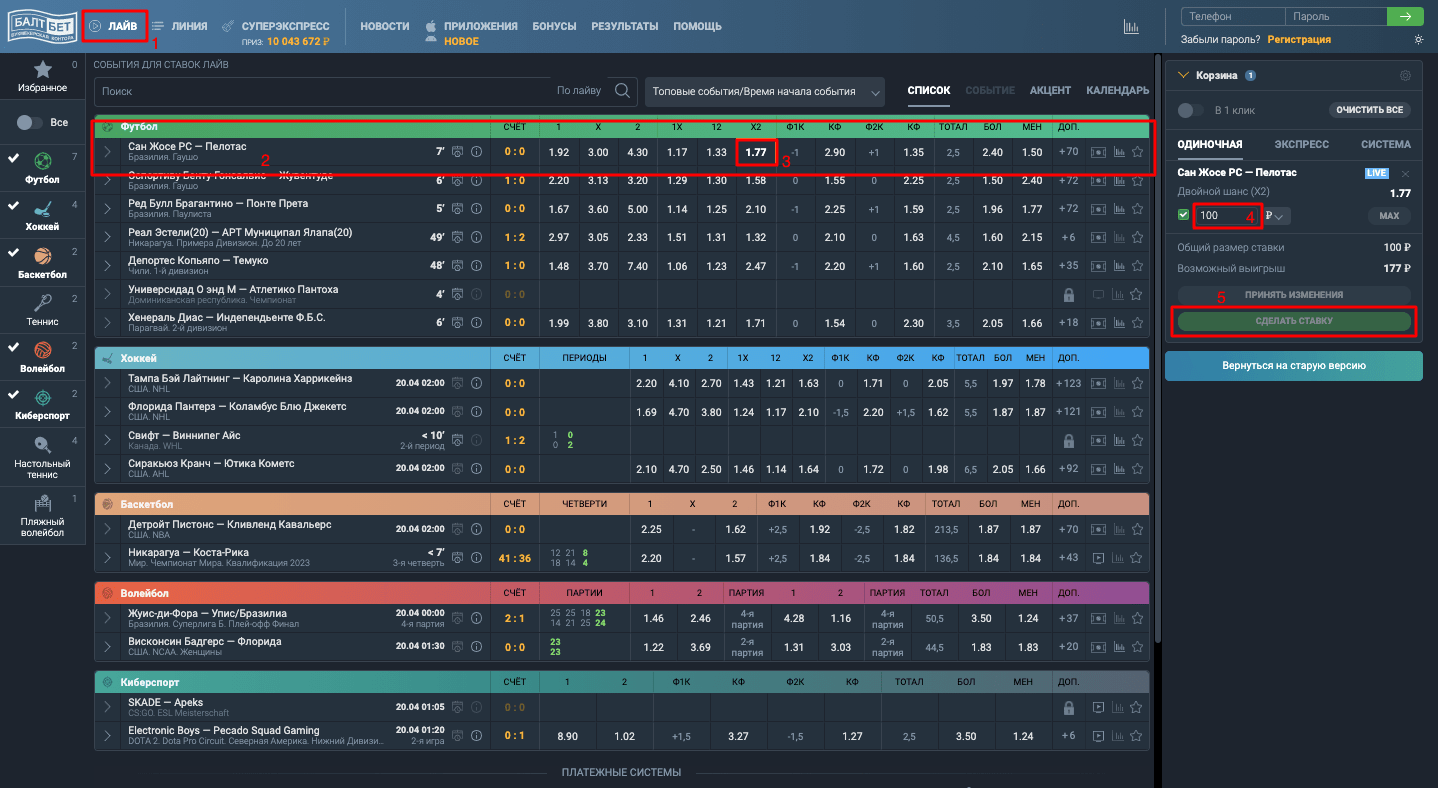Expand the Тампа Бэй Лайтнинг row
Image resolution: width=1438 pixels, height=788 pixels.
(108, 383)
